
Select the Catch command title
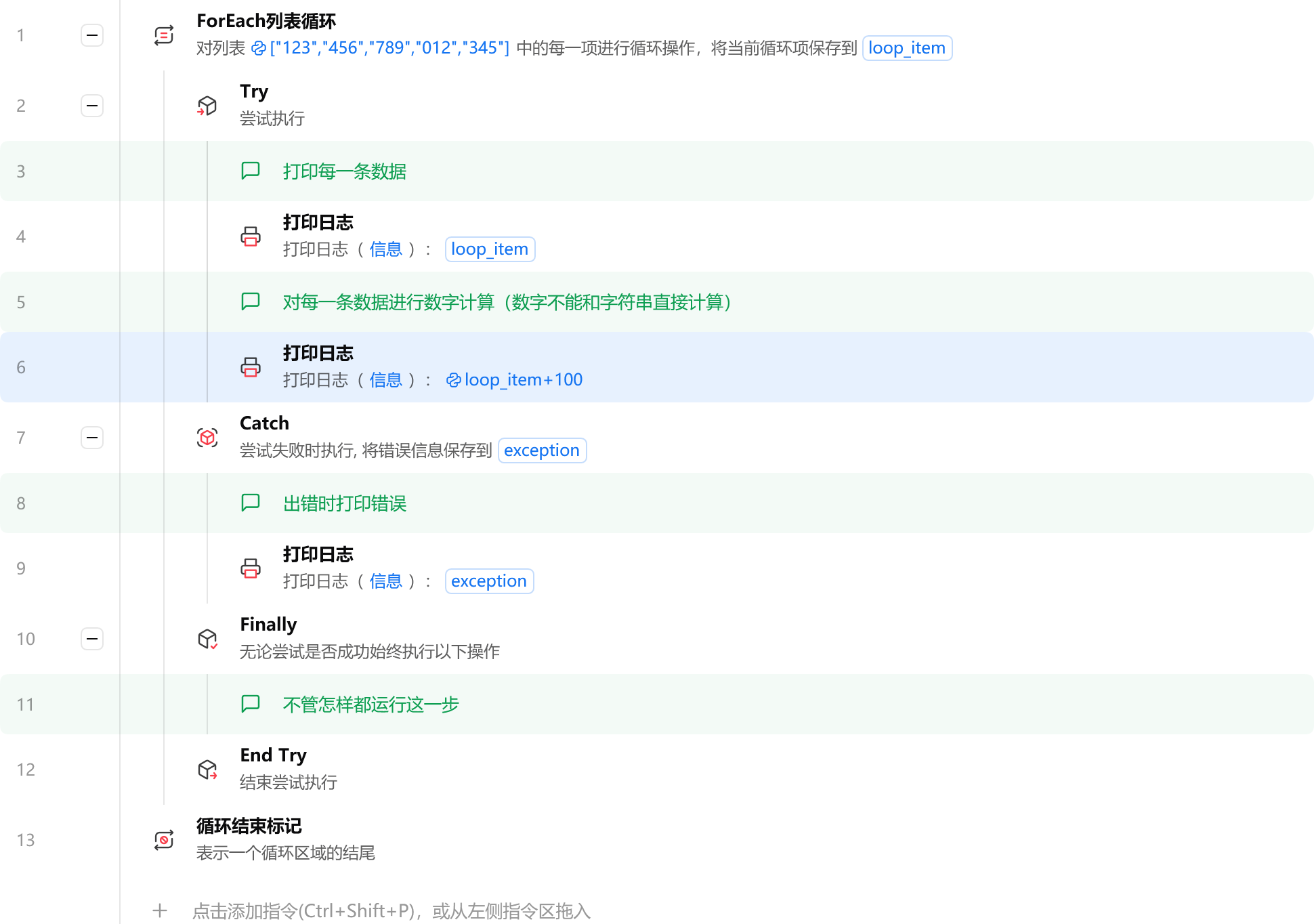click(264, 423)
